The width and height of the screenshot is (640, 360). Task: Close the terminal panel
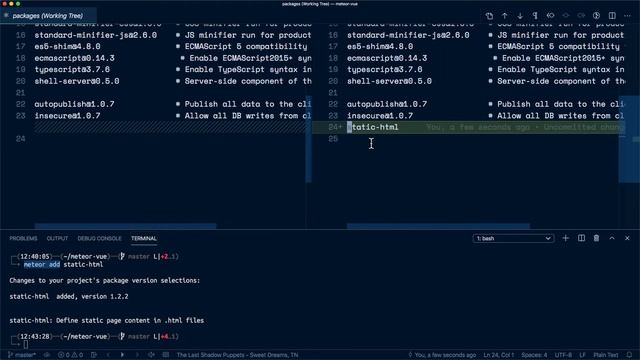pyautogui.click(x=627, y=238)
